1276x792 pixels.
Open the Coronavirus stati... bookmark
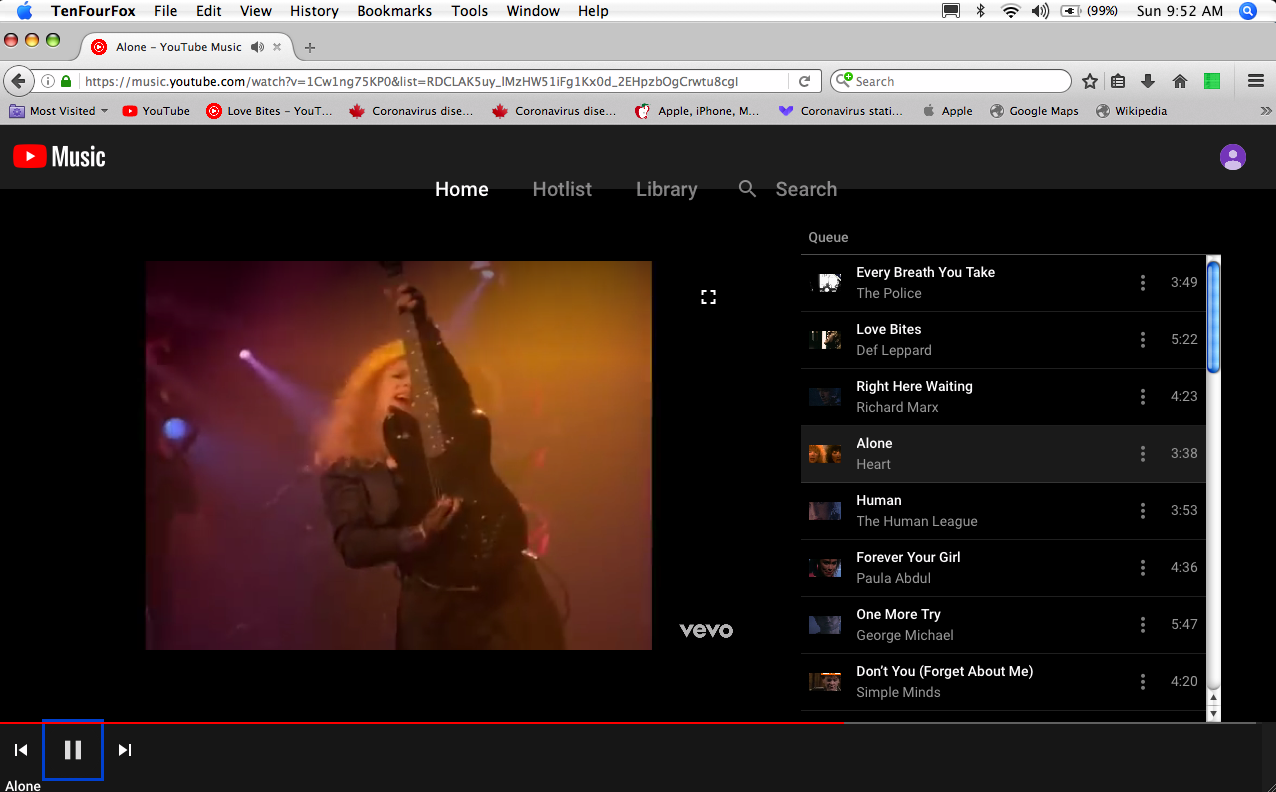point(841,111)
